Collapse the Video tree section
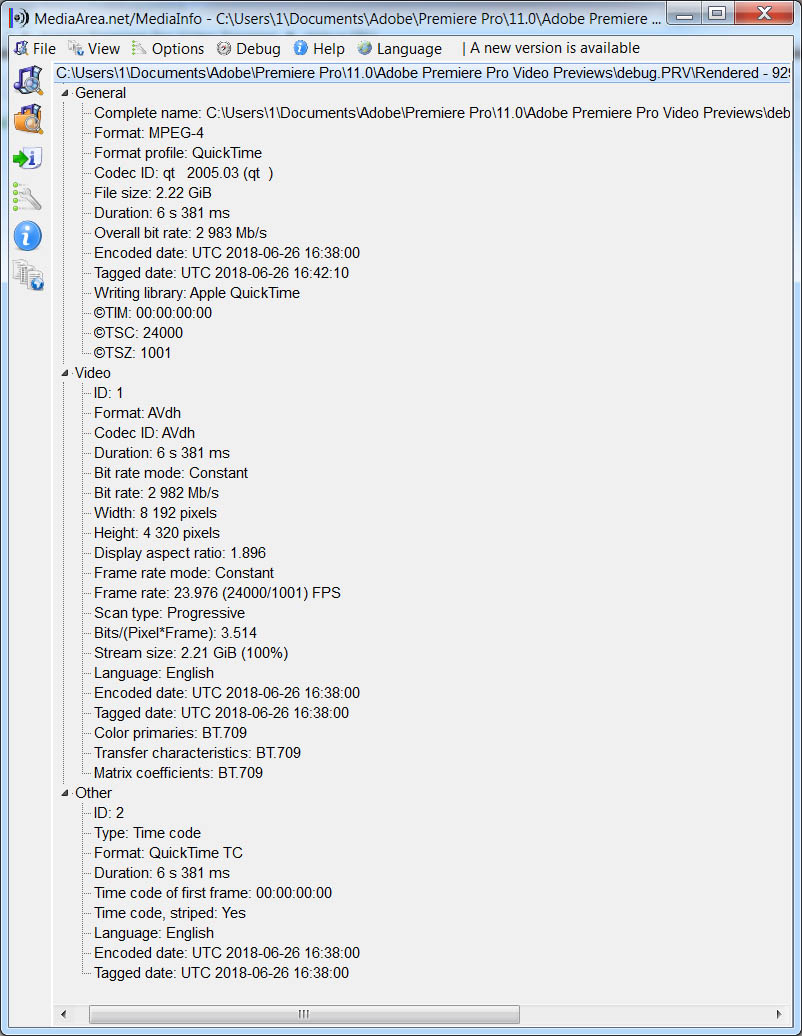802x1036 pixels. tap(65, 373)
